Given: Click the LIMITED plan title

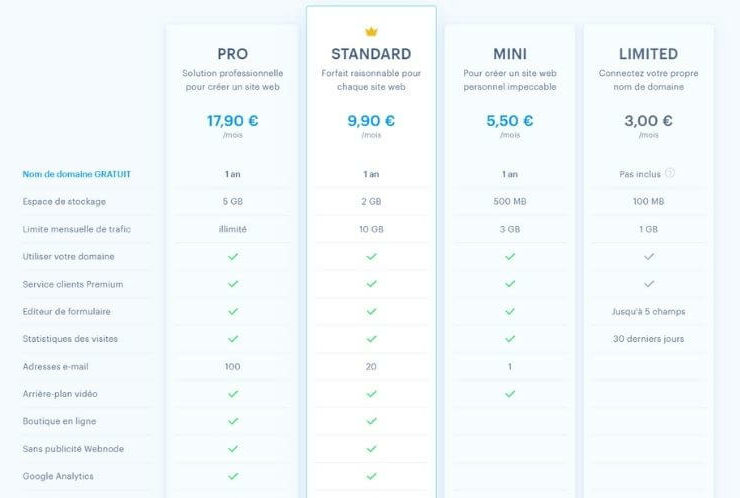Looking at the screenshot, I should click(x=648, y=54).
